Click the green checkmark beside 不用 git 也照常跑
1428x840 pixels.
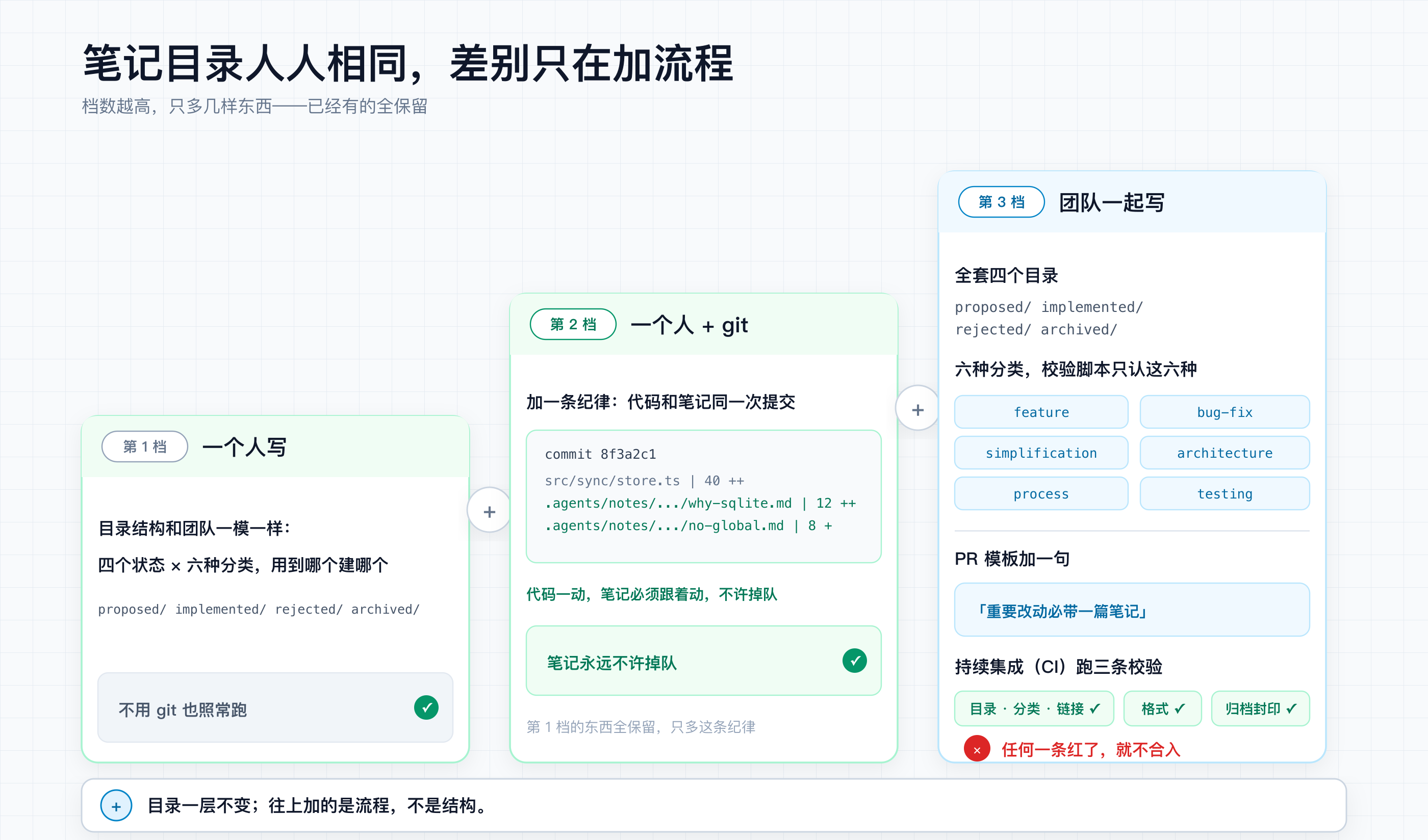click(x=426, y=707)
